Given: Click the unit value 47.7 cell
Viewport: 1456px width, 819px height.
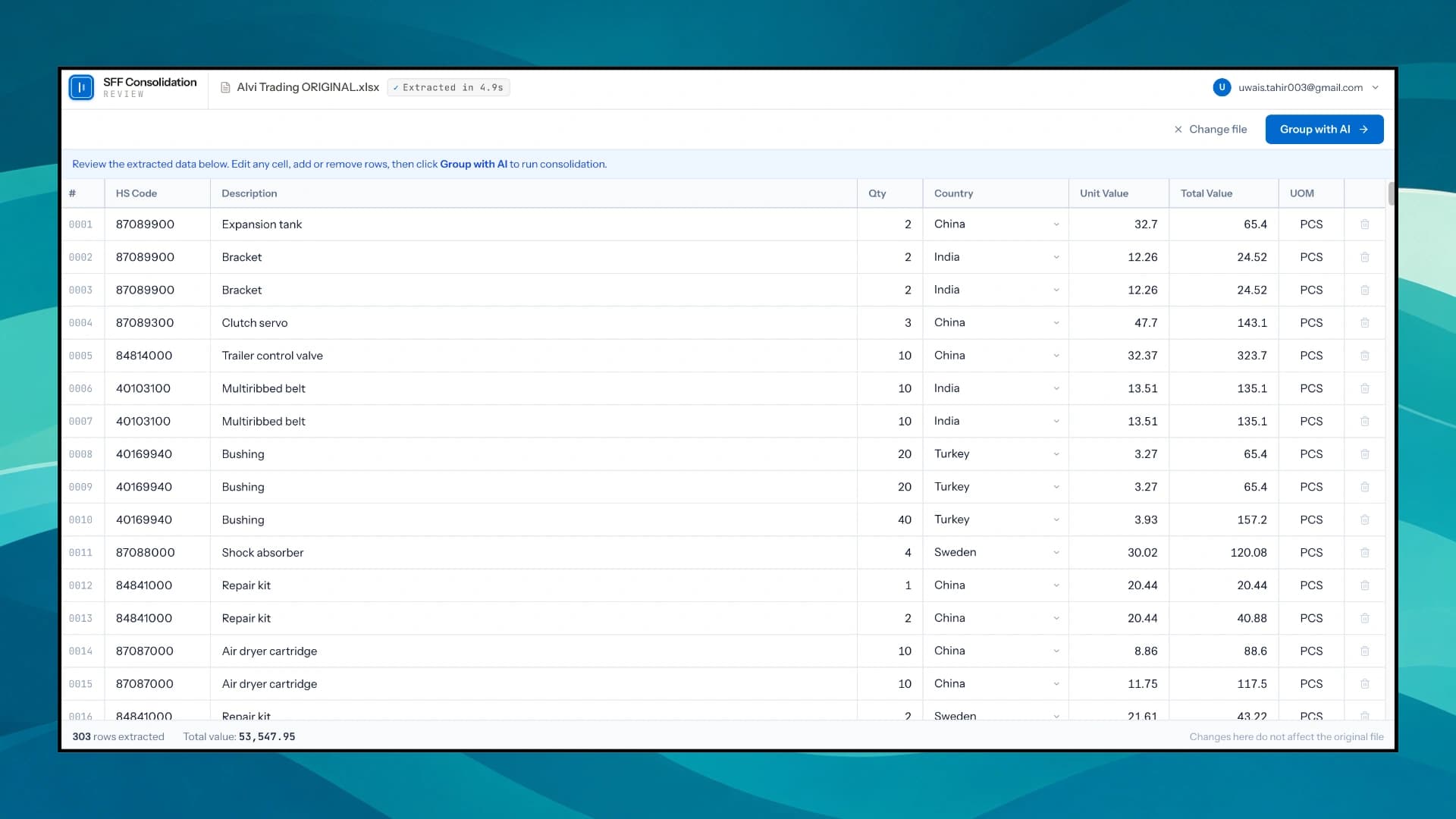Looking at the screenshot, I should [1119, 323].
